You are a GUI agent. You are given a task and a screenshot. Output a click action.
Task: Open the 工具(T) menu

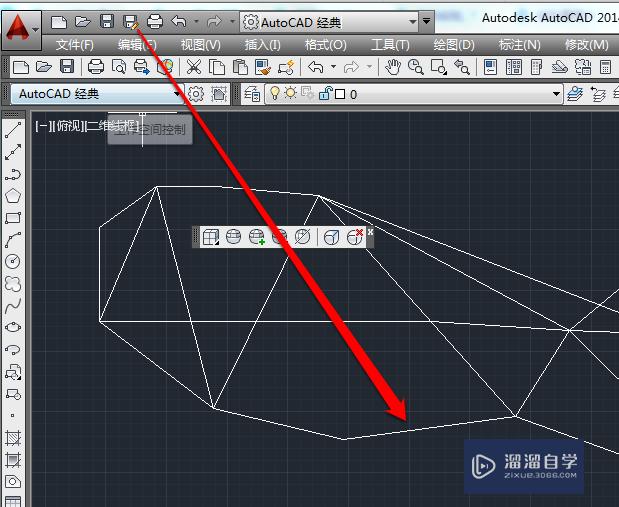tap(390, 45)
